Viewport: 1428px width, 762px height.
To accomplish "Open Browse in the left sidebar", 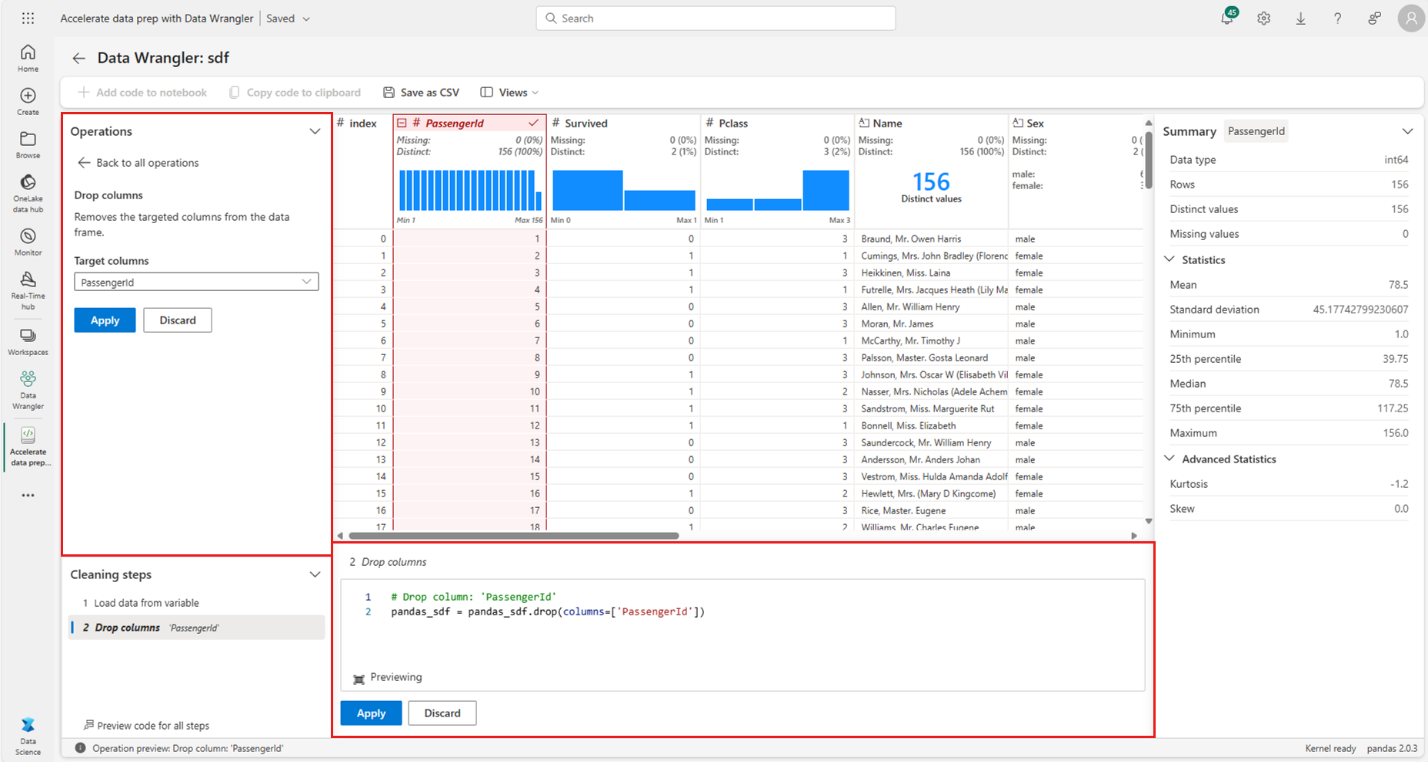I will pos(28,144).
